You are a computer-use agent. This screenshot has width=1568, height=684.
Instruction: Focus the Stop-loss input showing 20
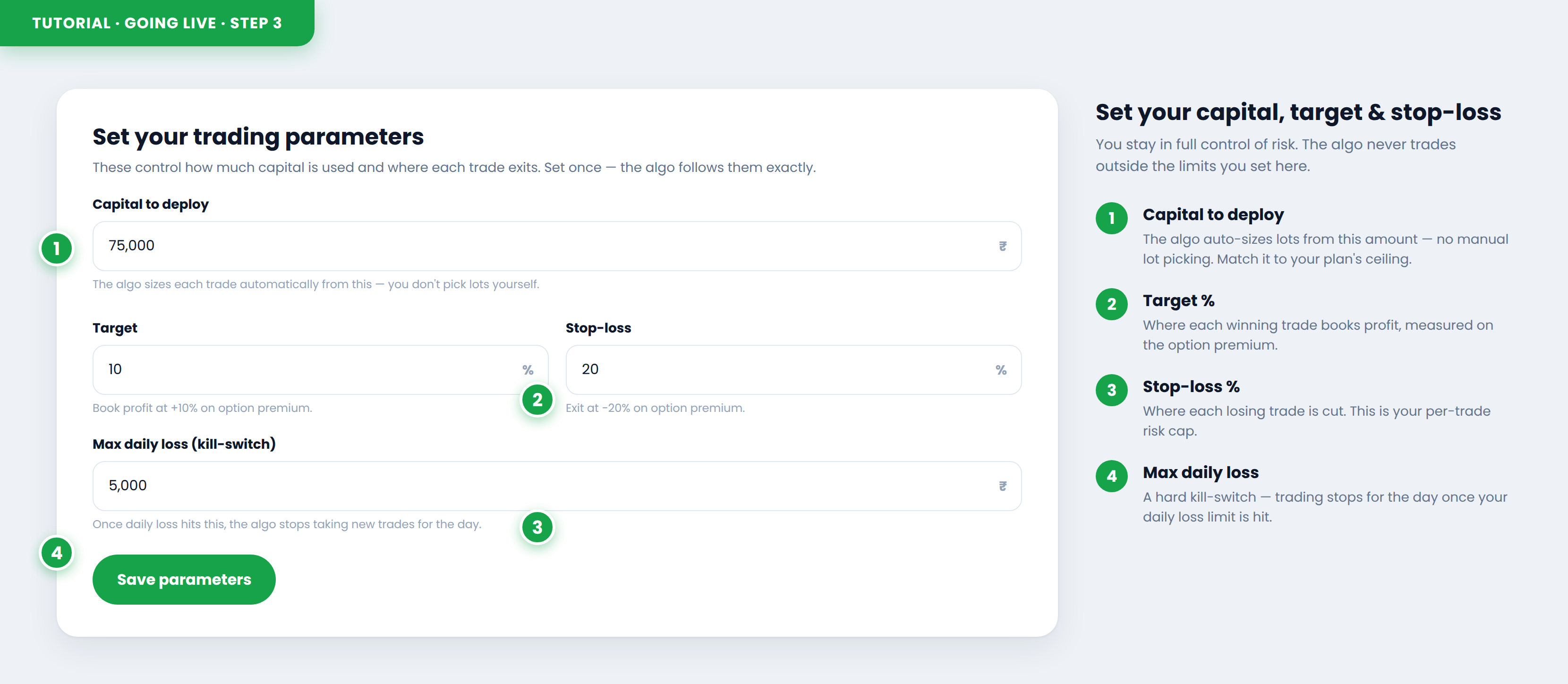793,370
